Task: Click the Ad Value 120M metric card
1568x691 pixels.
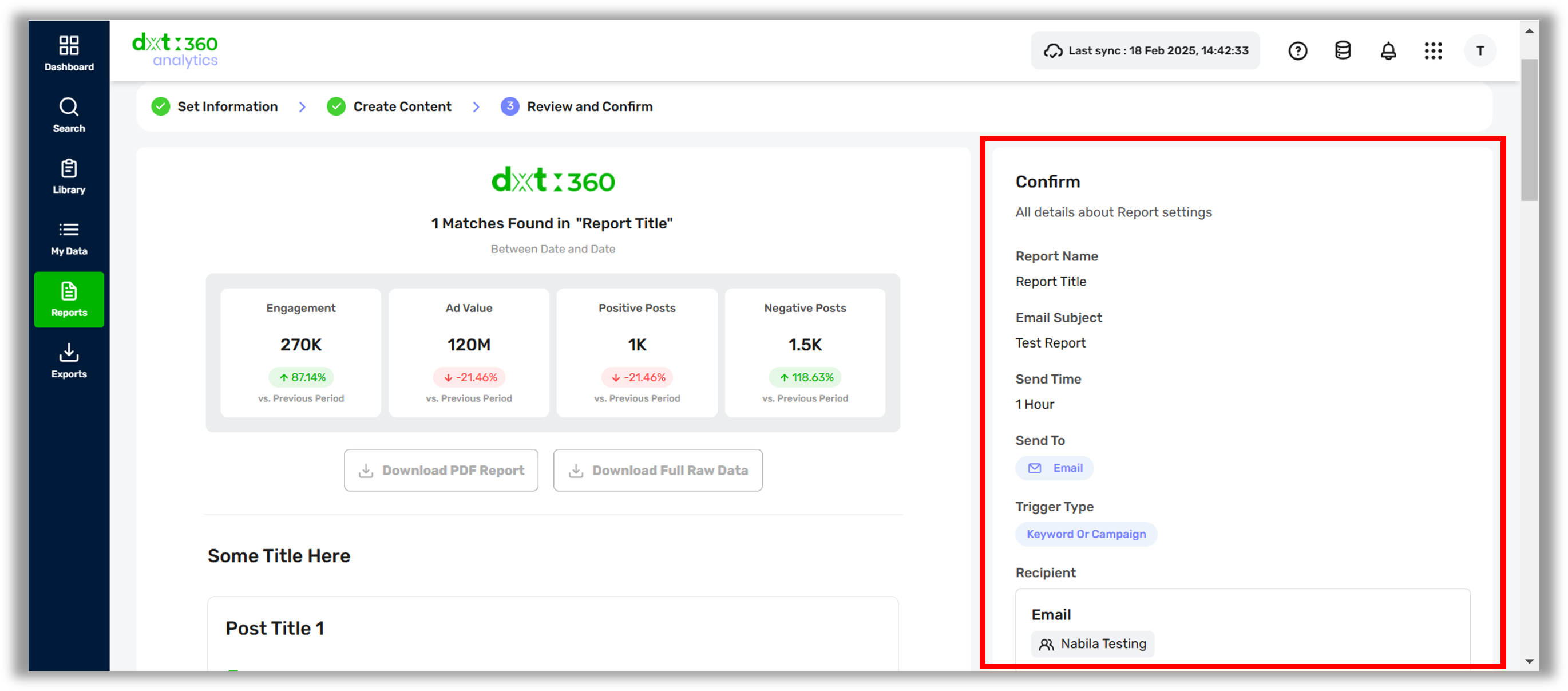Action: coord(469,353)
